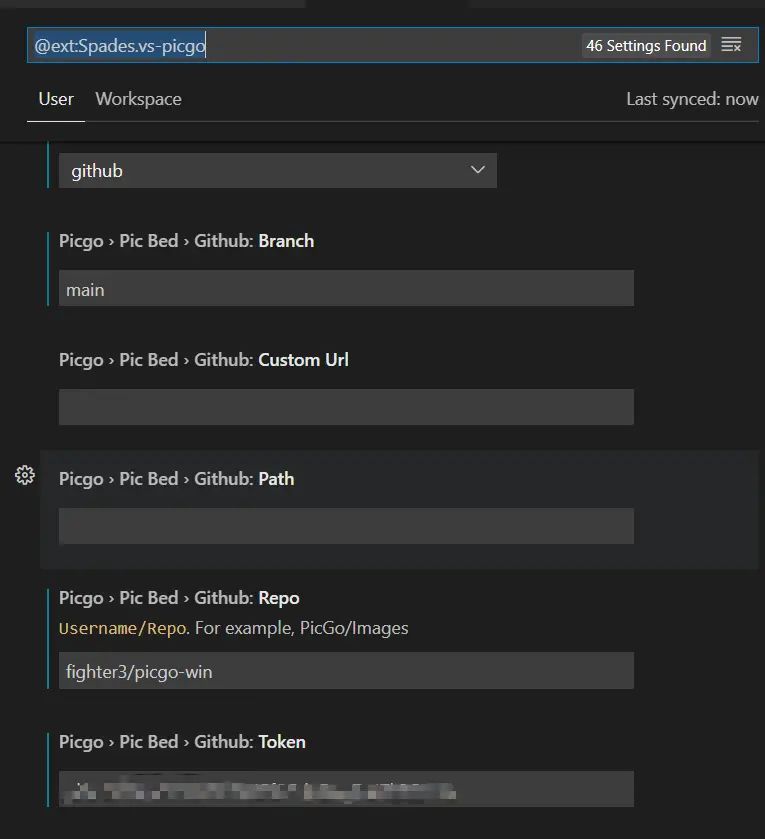Screen dimensions: 765x839
Task: Click the Last synced: now link
Action: [692, 99]
